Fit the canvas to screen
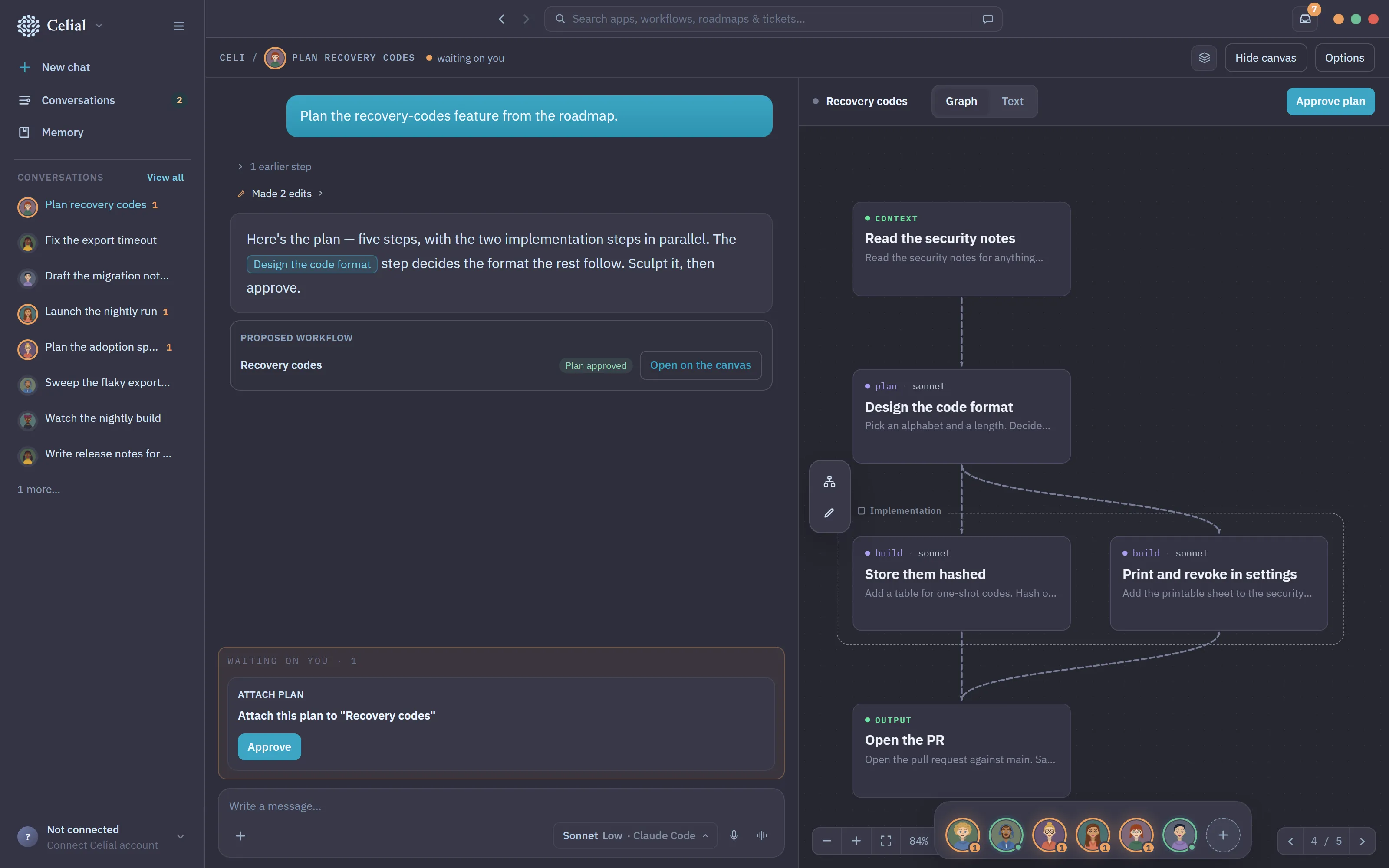Screen dimensions: 1389x868 click(x=886, y=841)
